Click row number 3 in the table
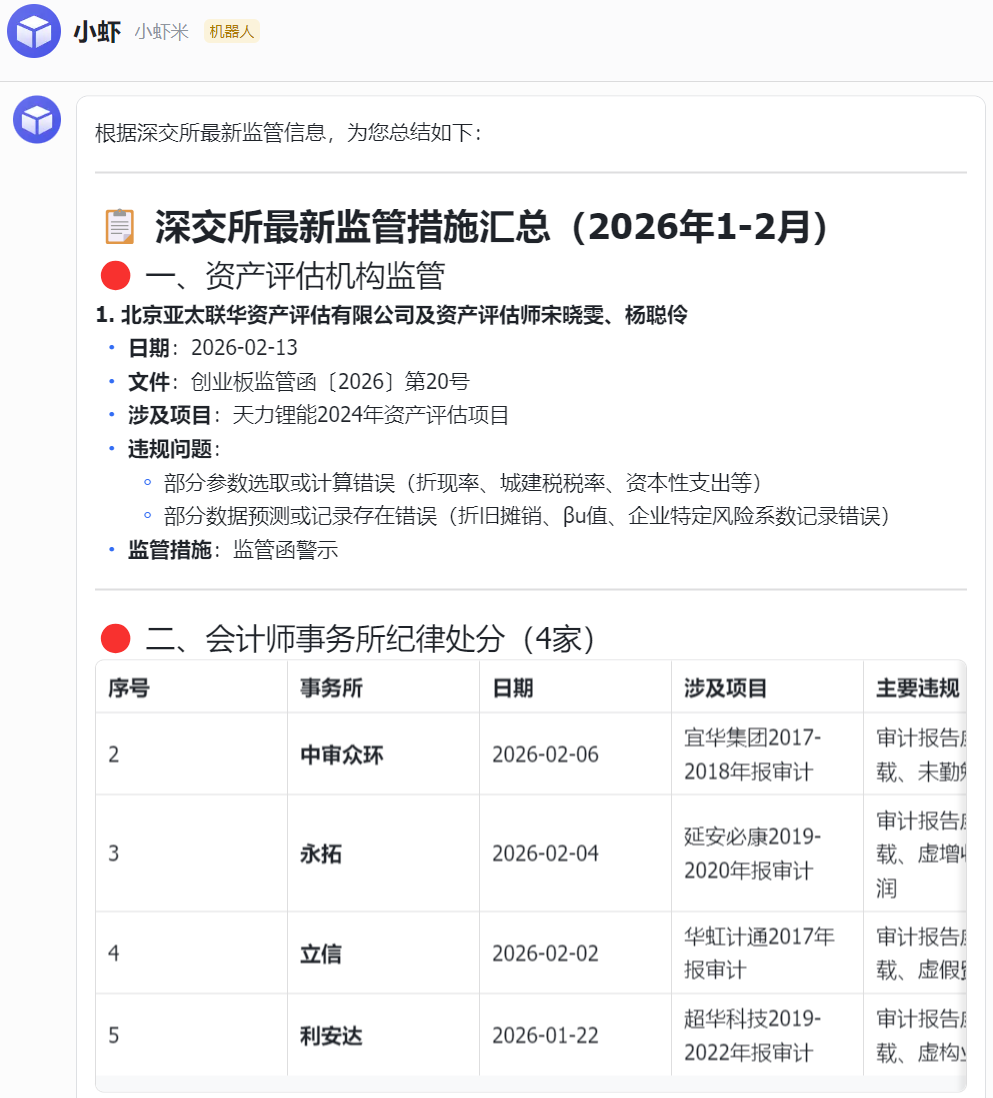993x1098 pixels. point(191,853)
